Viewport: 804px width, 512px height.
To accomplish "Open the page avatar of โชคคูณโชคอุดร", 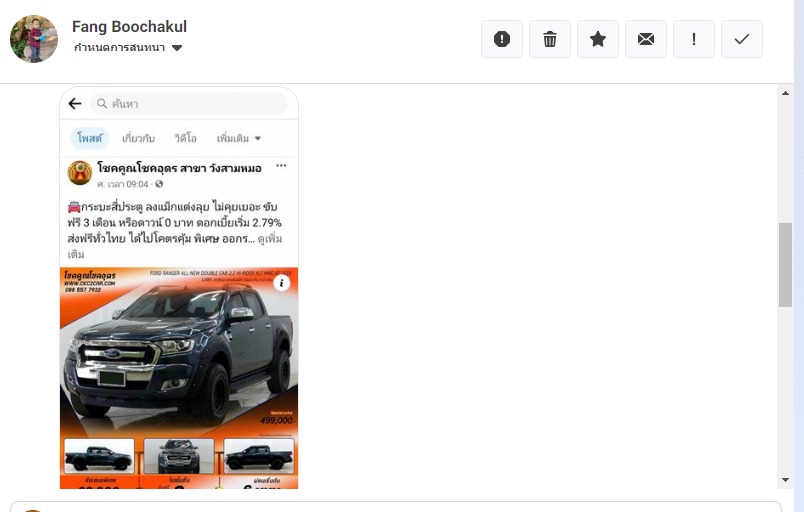I will 80,173.
